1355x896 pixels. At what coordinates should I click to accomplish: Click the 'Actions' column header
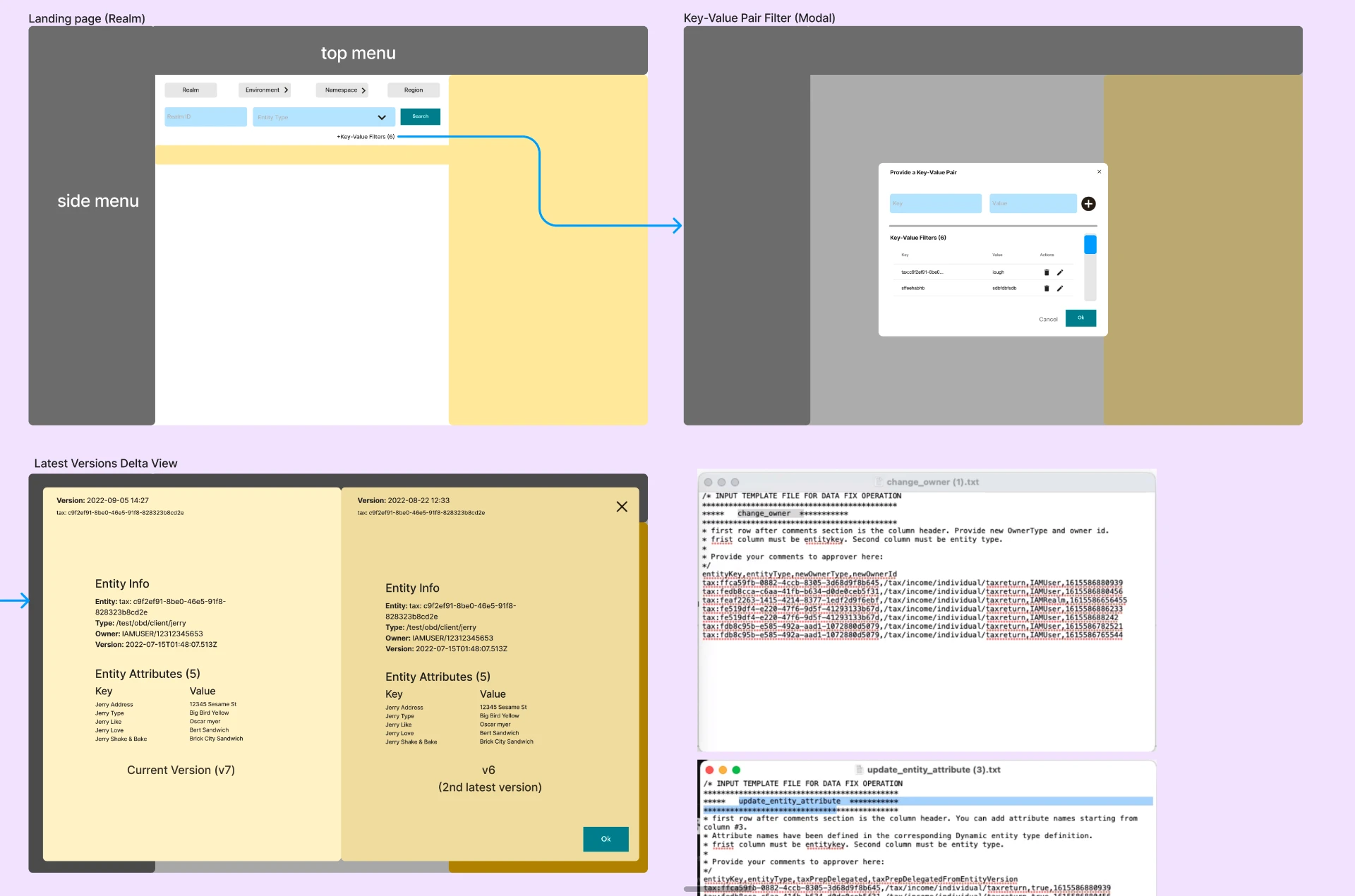tap(1047, 255)
